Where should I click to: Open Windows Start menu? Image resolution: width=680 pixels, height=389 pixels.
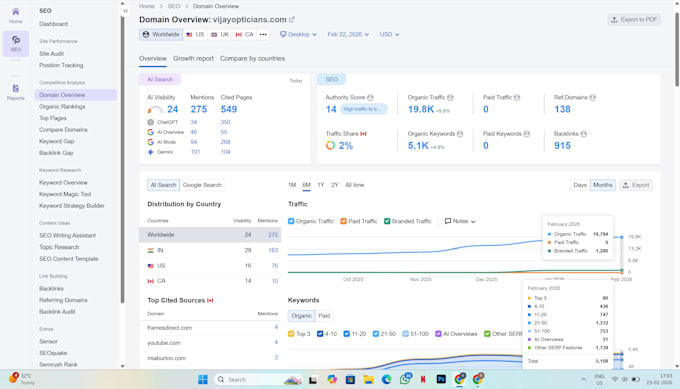203,379
